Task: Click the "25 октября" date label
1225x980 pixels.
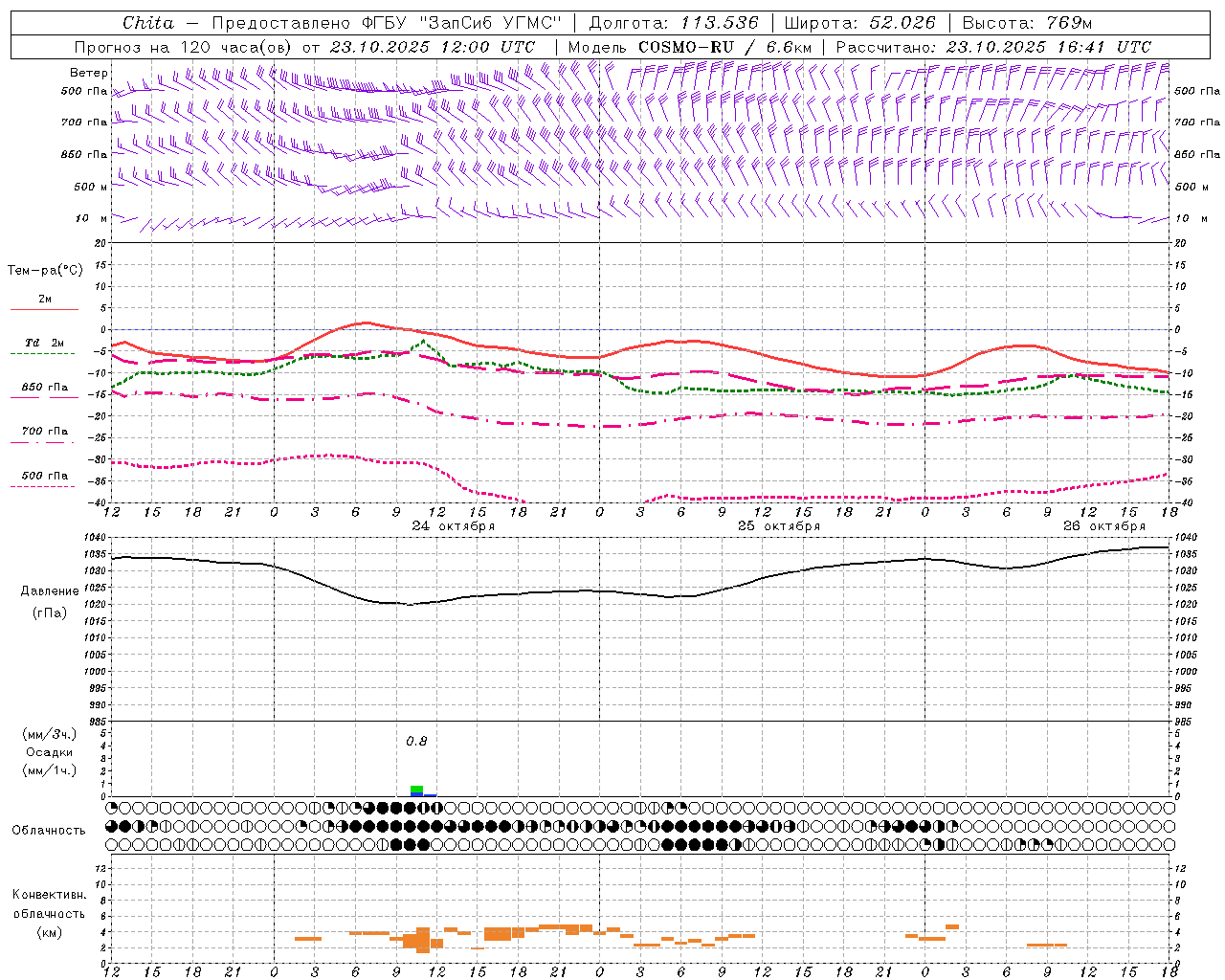Action: click(x=779, y=526)
